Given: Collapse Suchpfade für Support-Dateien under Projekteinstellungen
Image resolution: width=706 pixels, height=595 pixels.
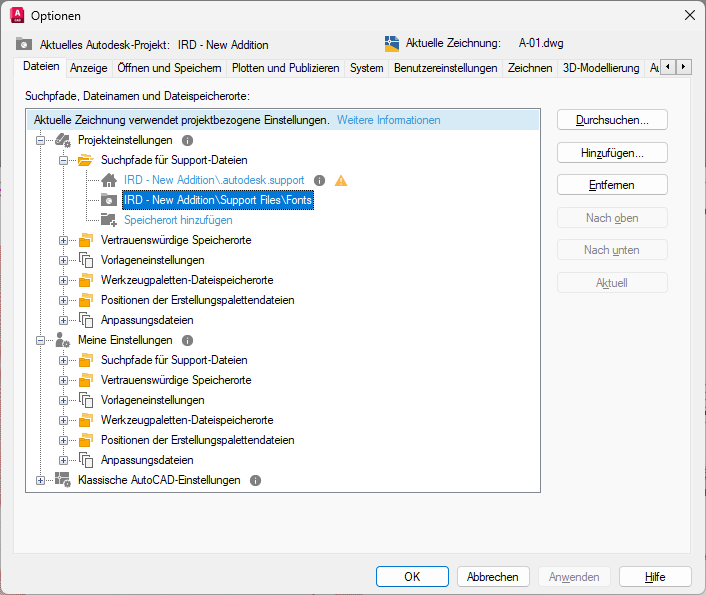Looking at the screenshot, I should 63,160.
